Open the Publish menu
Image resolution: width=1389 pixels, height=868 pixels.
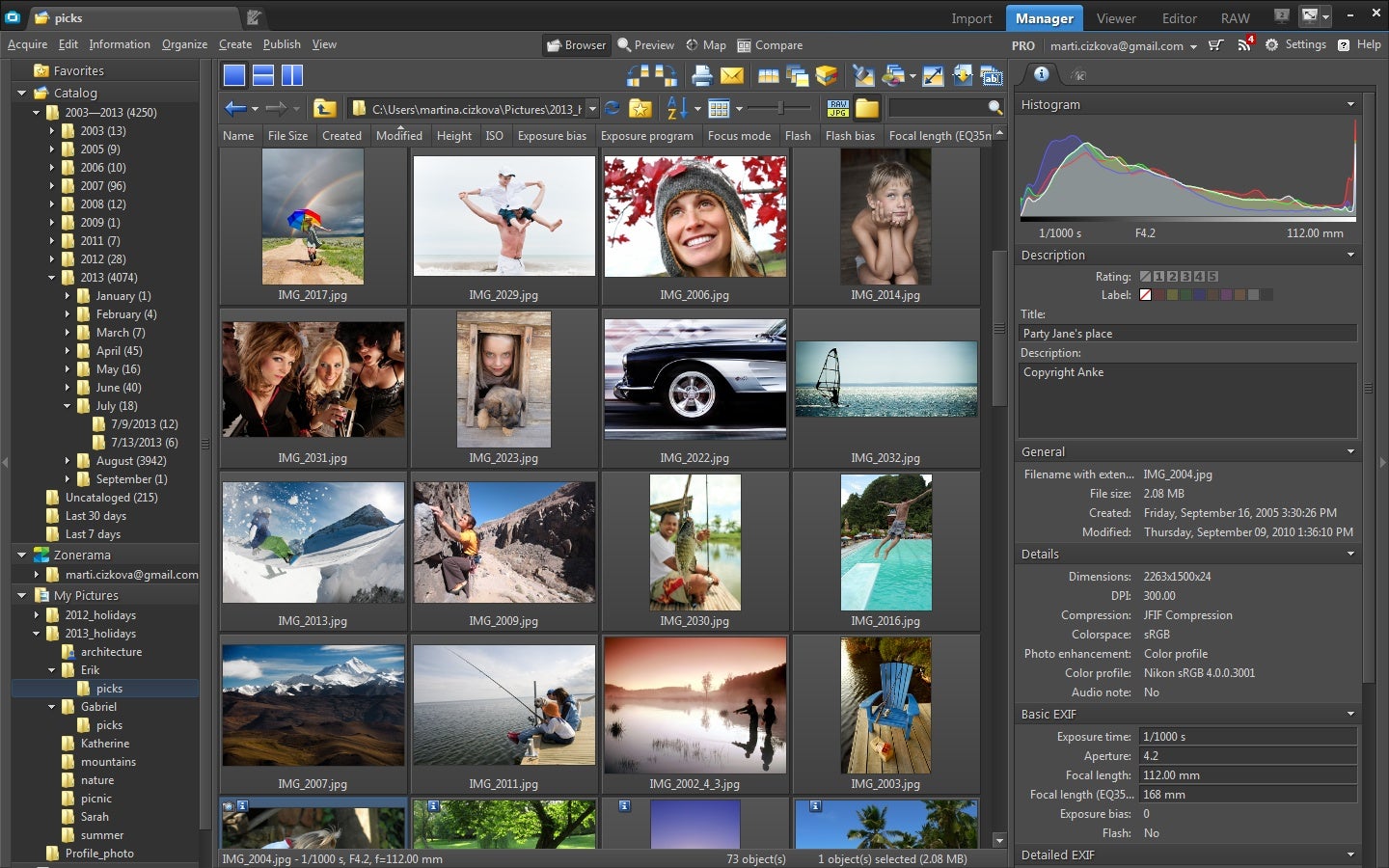282,44
